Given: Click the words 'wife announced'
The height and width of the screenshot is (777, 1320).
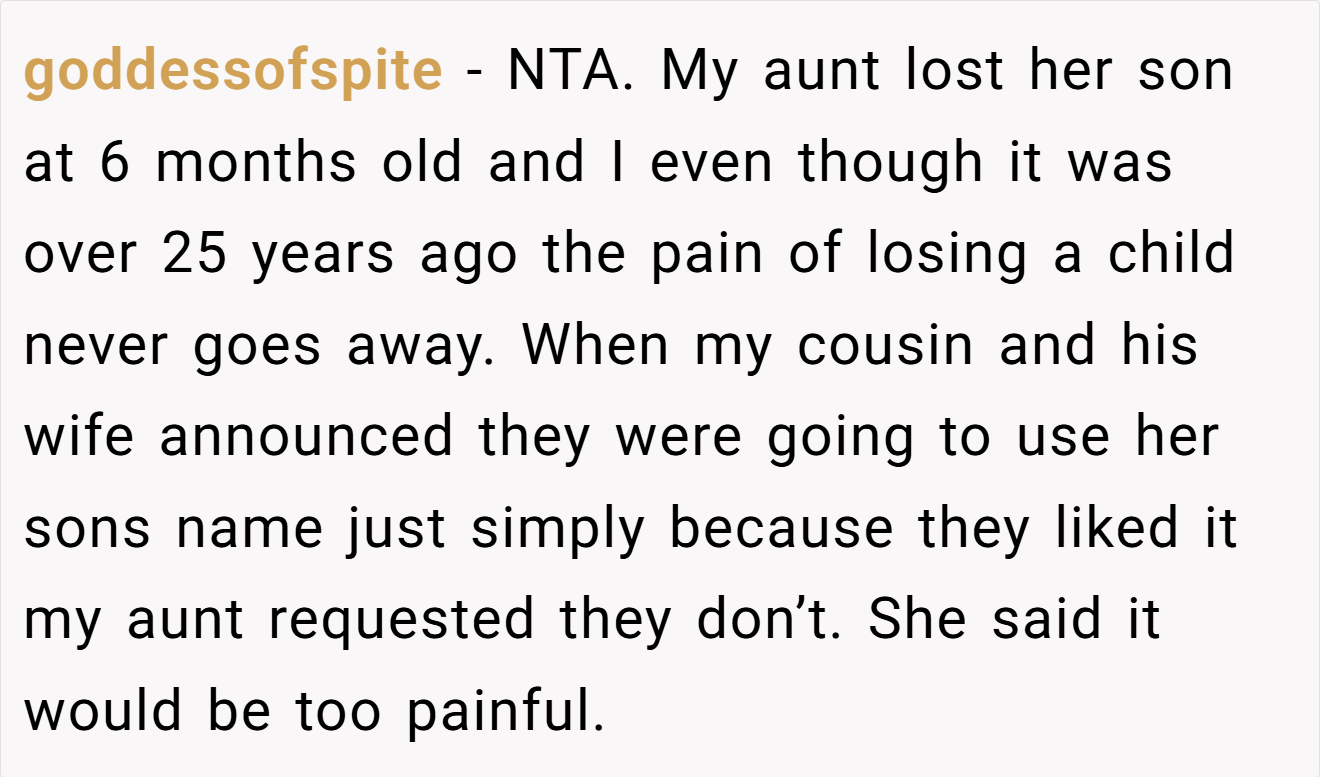Looking at the screenshot, I should pyautogui.click(x=238, y=437).
